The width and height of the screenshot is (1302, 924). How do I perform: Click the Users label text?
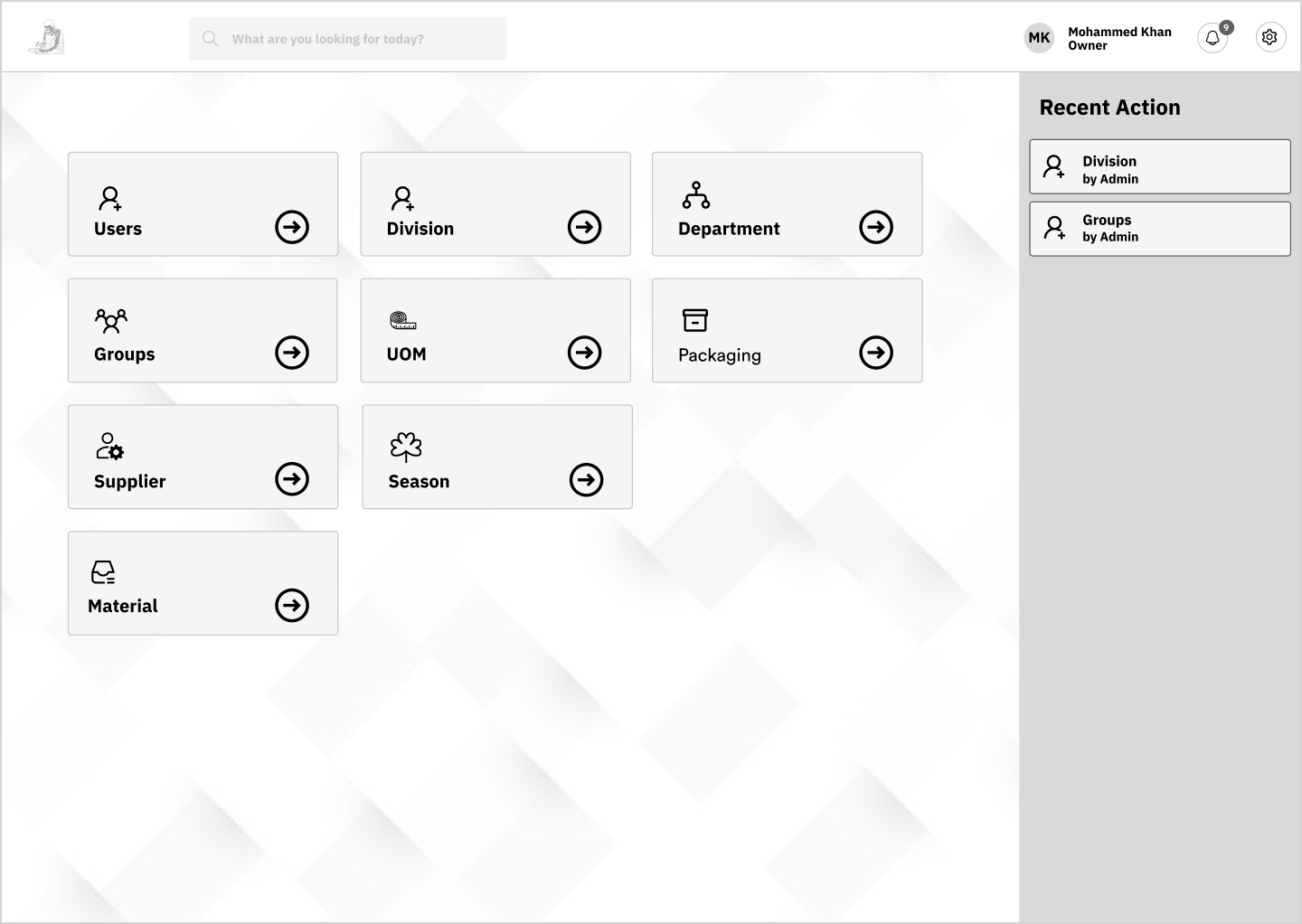click(x=118, y=229)
